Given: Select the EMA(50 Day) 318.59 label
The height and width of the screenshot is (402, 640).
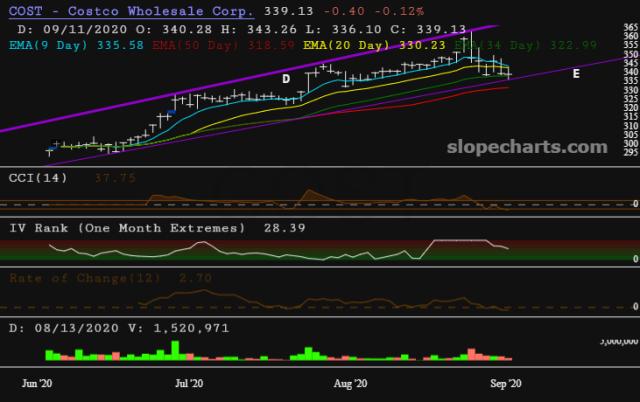Looking at the screenshot, I should tap(223, 45).
